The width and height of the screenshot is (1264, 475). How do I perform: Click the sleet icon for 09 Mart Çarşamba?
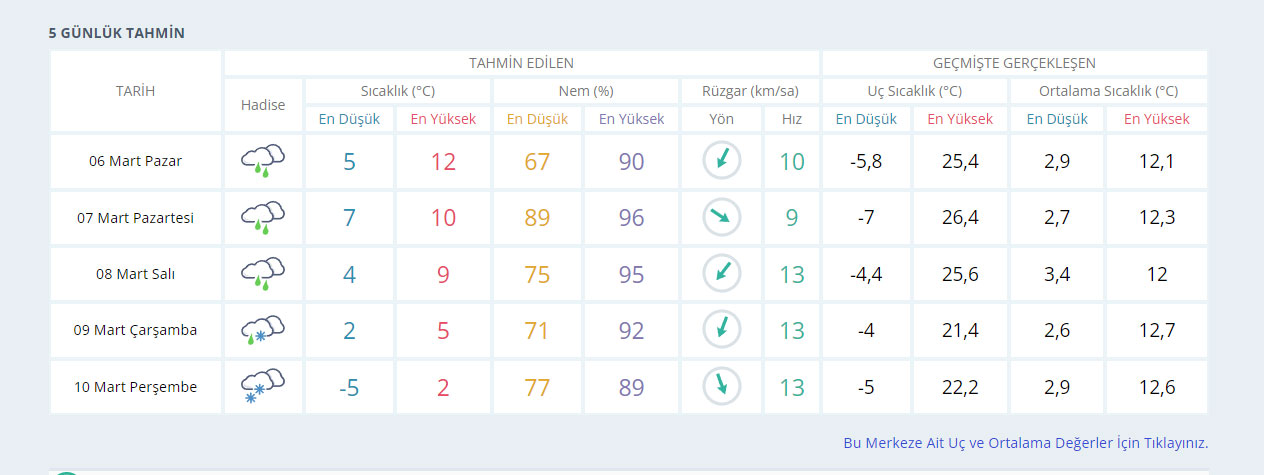coord(263,330)
